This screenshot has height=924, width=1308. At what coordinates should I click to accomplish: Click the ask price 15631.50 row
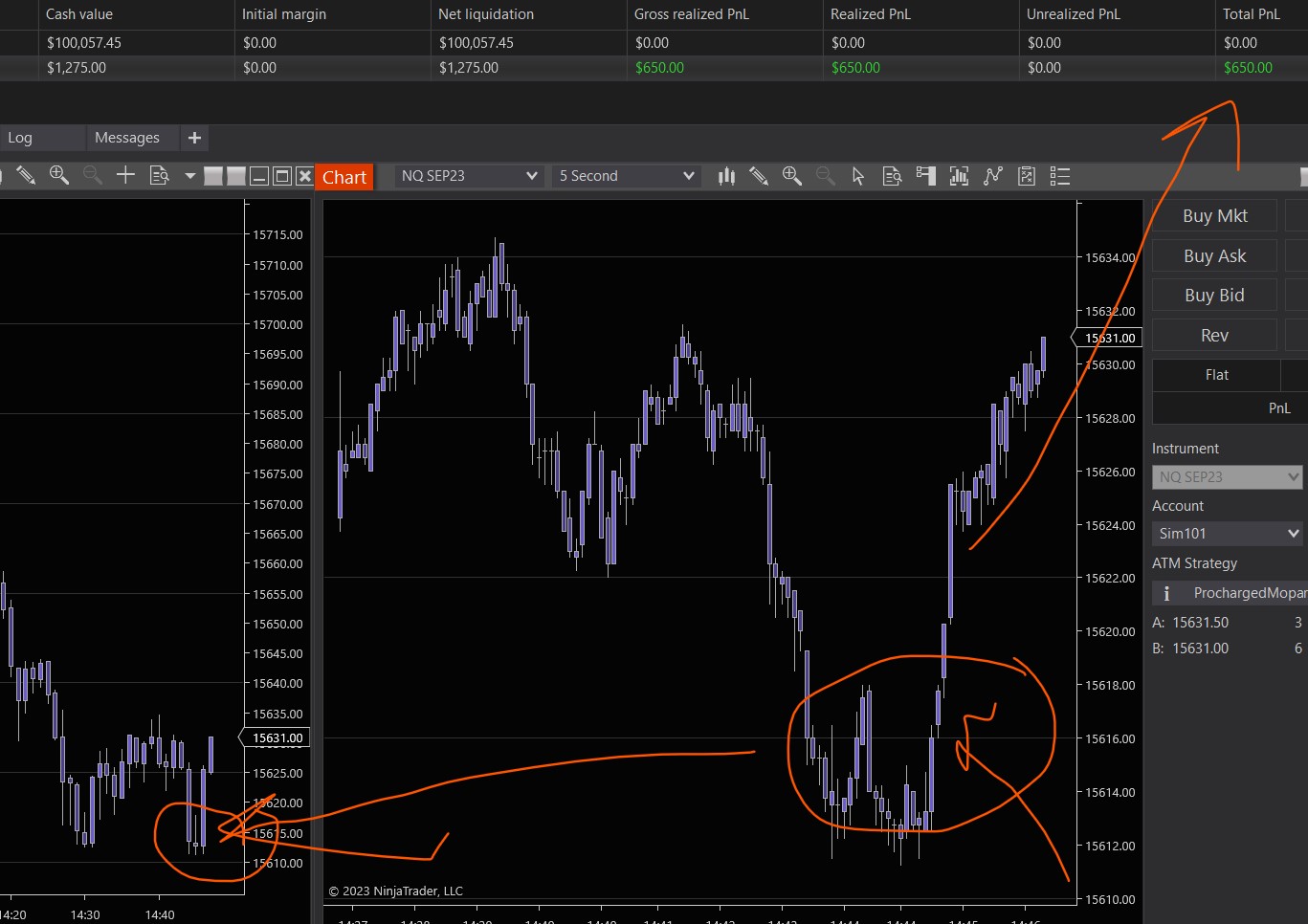pos(1227,623)
